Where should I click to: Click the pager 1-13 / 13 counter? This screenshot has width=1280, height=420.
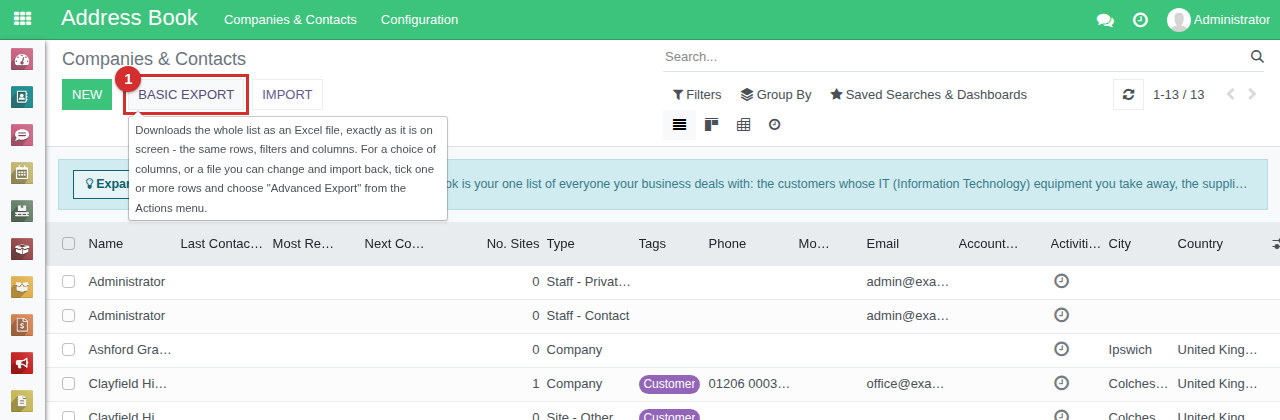[x=1179, y=95]
